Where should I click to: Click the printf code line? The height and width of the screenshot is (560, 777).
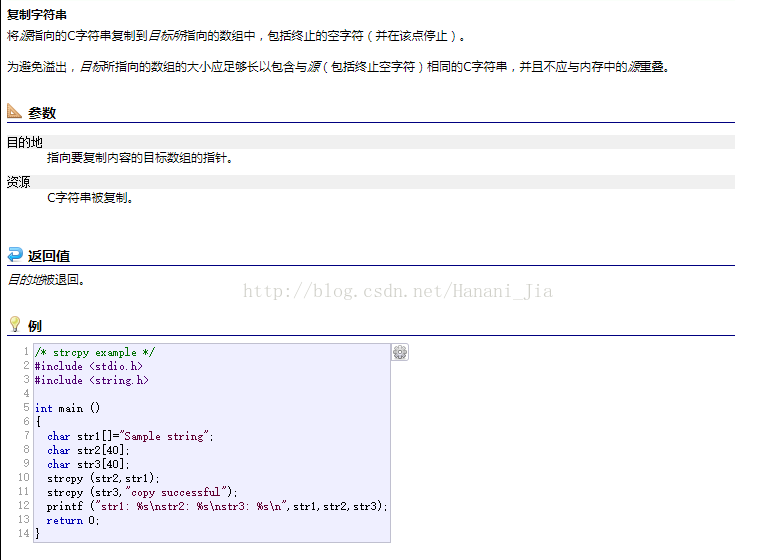click(x=217, y=506)
